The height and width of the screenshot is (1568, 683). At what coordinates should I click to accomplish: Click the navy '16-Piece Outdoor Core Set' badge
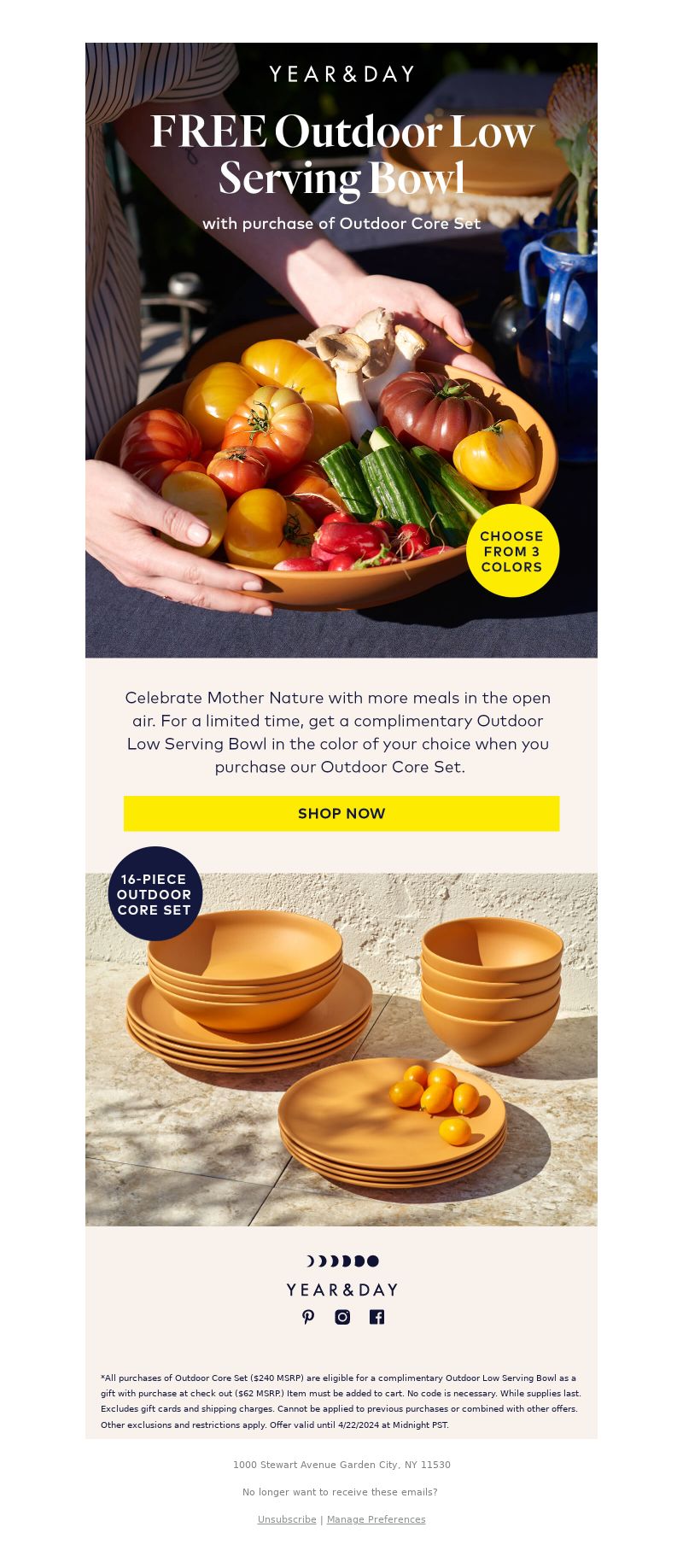click(155, 893)
